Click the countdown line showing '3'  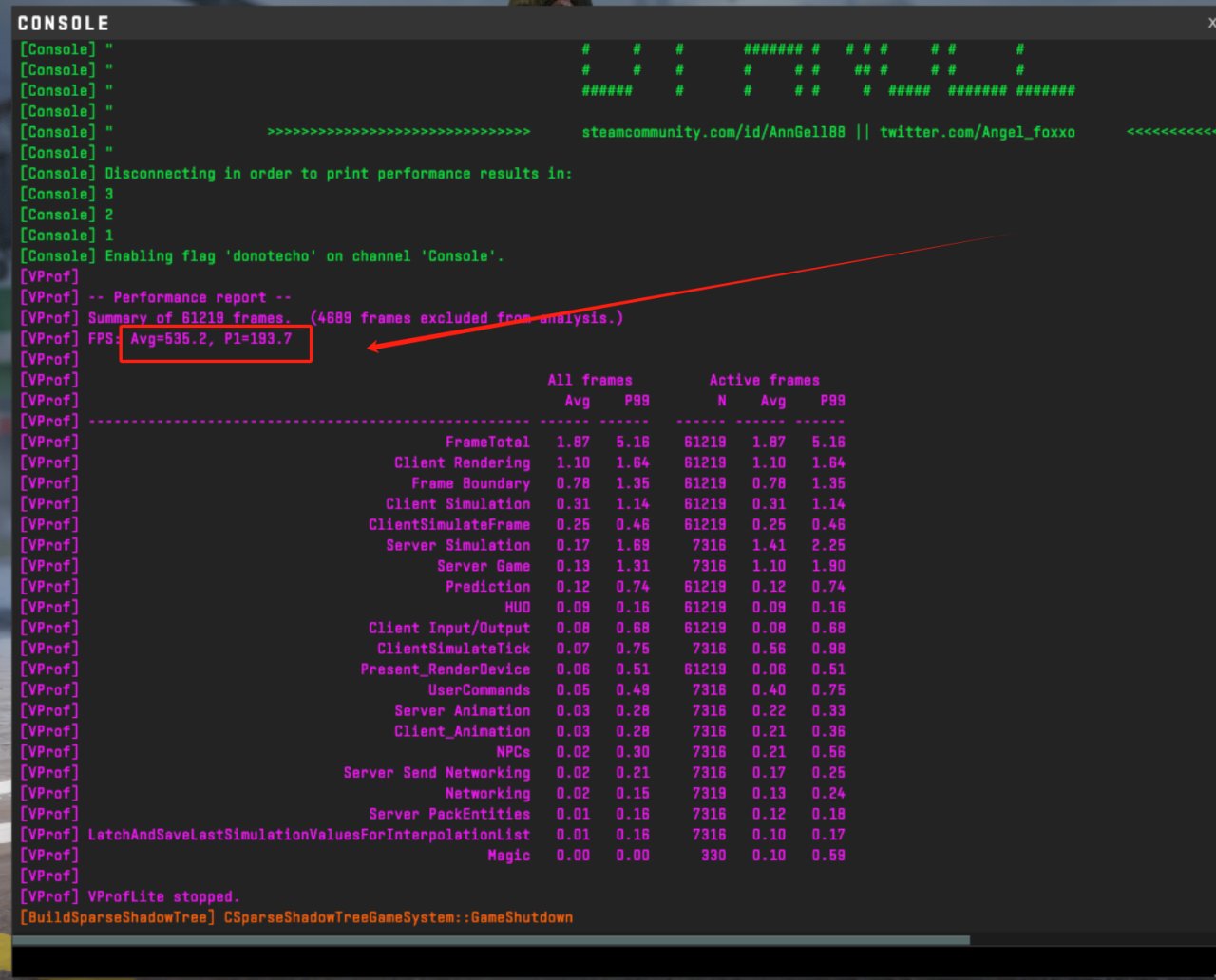(66, 194)
